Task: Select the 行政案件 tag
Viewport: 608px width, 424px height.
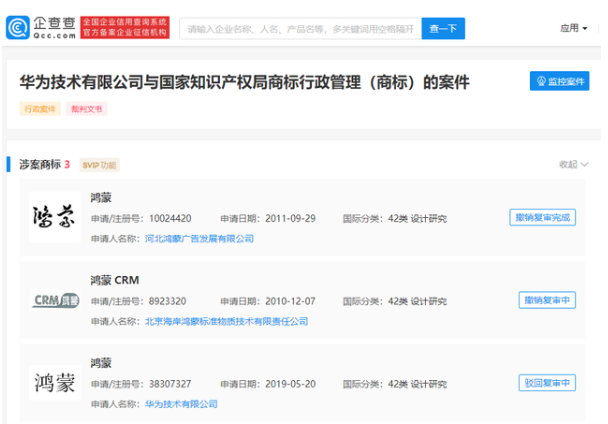Action: (x=40, y=109)
